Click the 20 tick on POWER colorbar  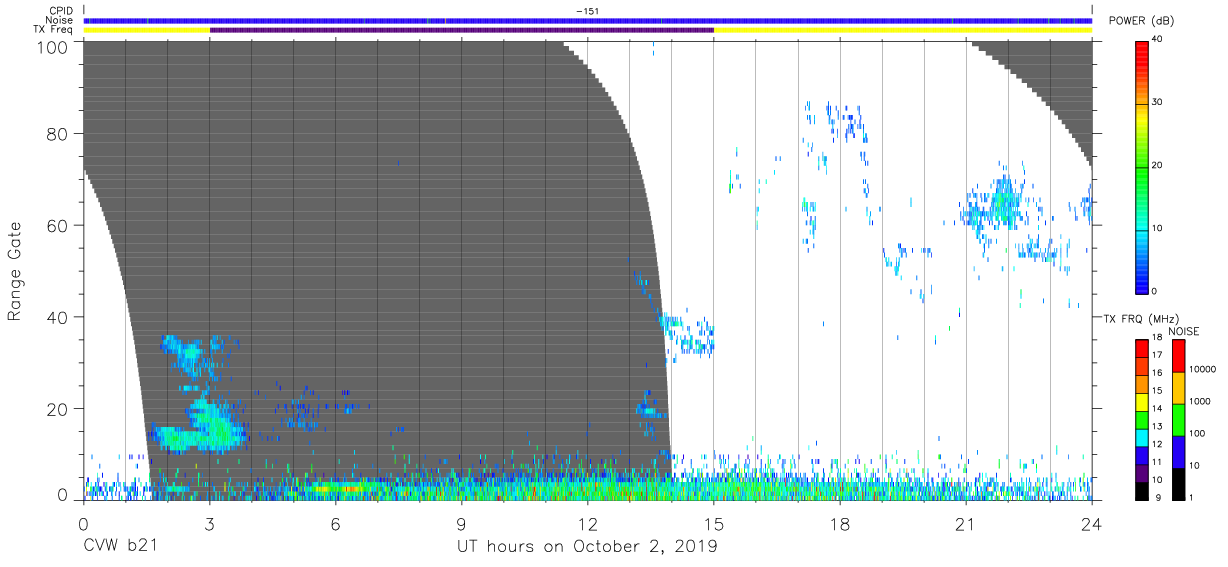tap(1159, 165)
